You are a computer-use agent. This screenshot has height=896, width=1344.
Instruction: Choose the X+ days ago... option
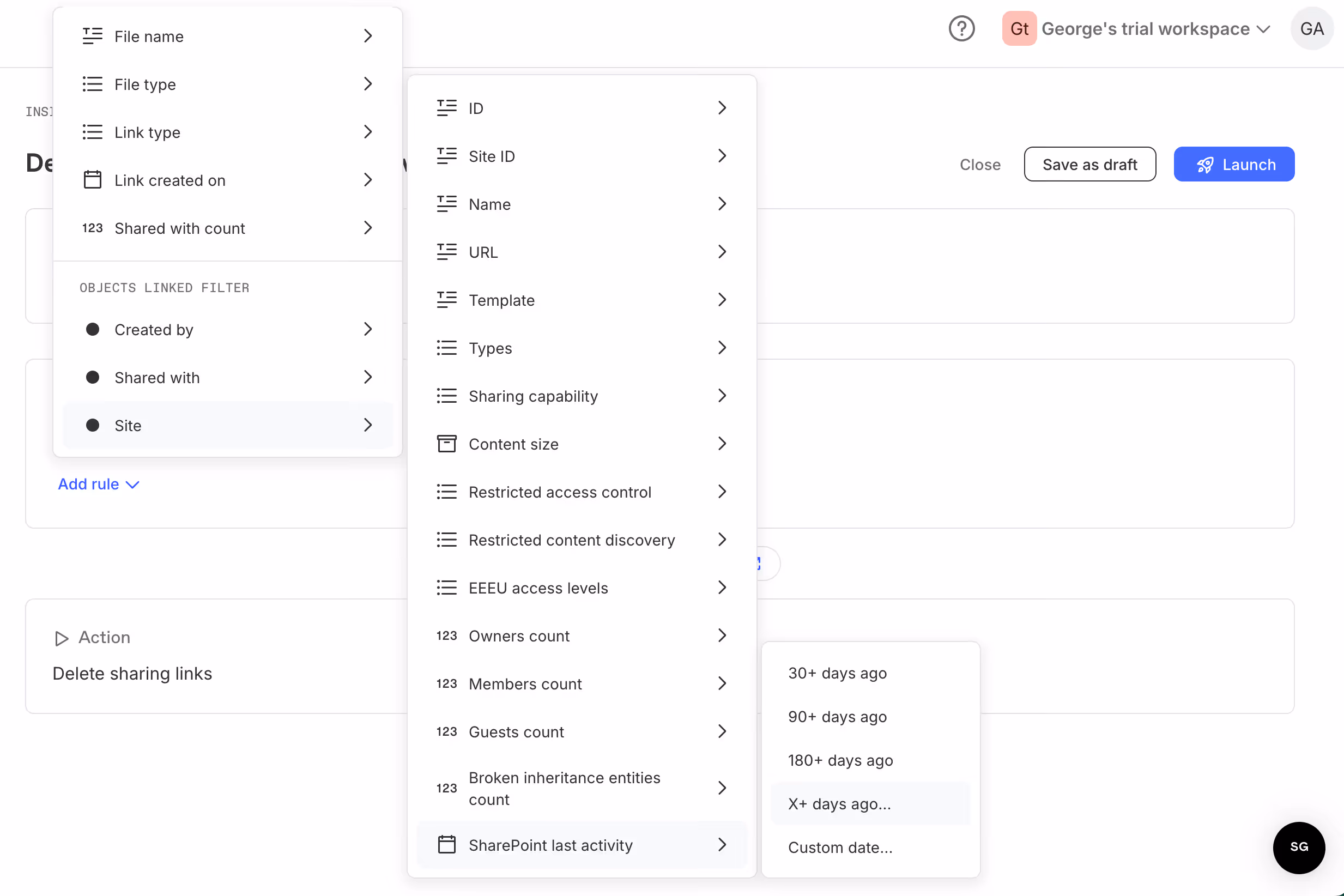[839, 804]
